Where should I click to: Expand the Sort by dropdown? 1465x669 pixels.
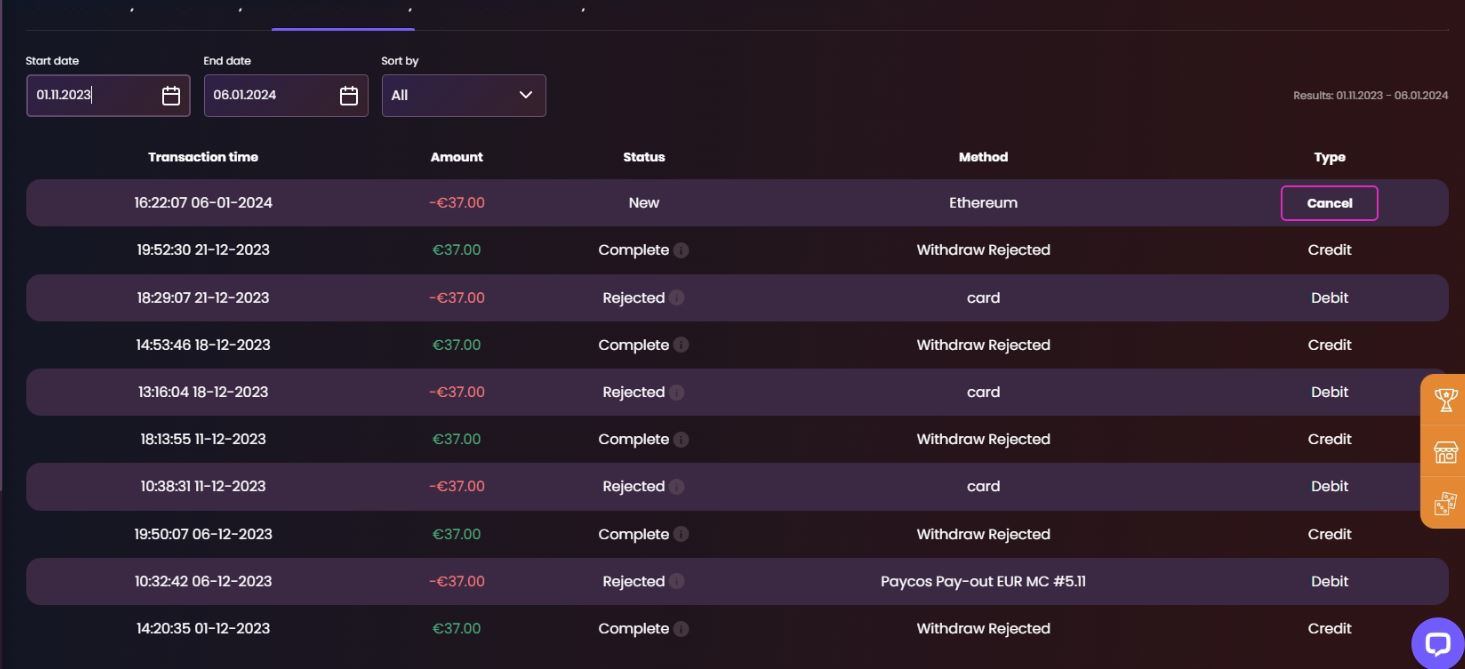[x=464, y=95]
